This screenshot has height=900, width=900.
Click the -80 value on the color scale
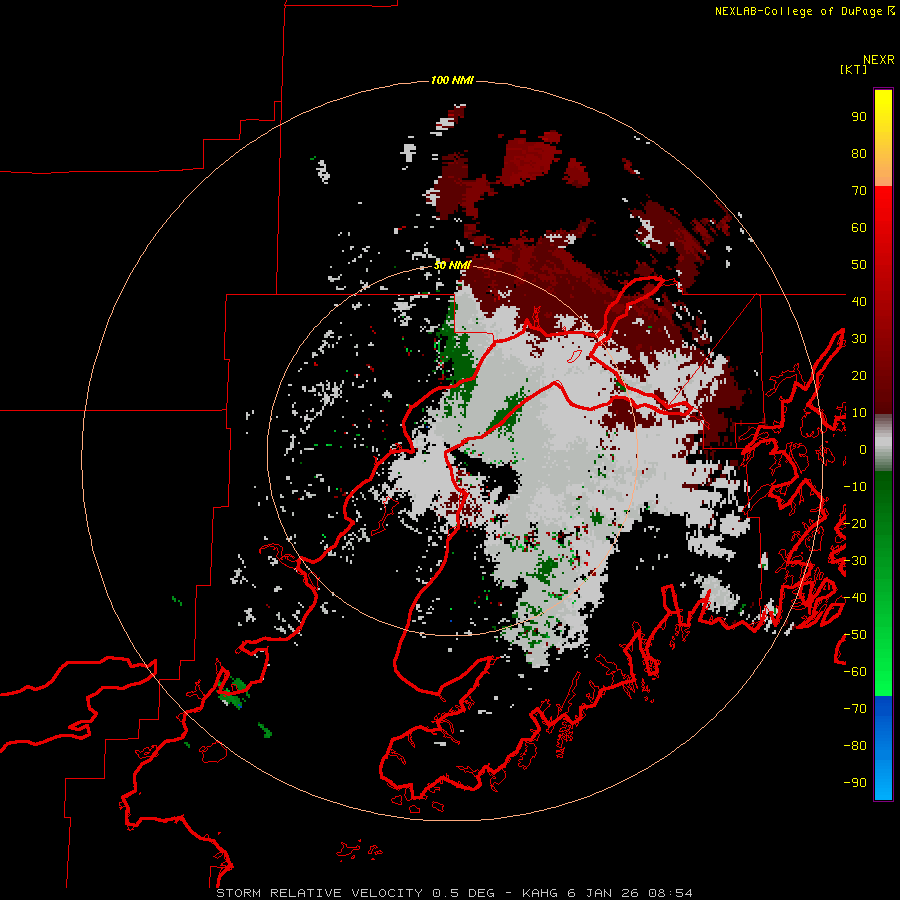point(855,746)
